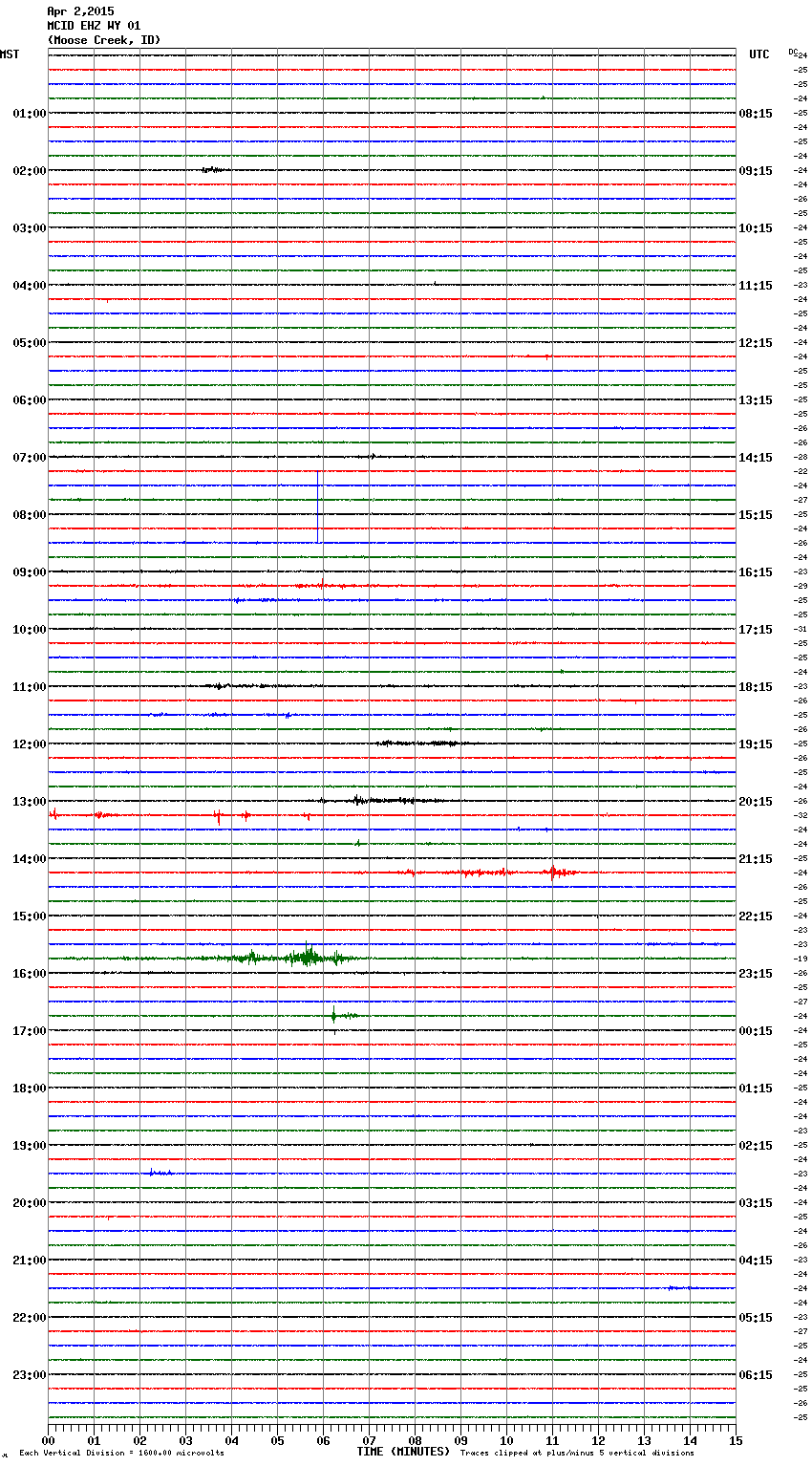Select the 20:00 MST row label

pyautogui.click(x=30, y=1203)
